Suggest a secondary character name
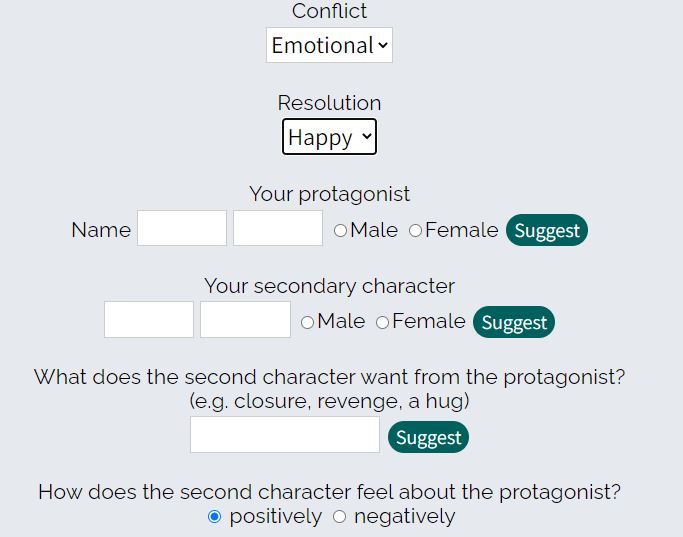 coord(514,322)
